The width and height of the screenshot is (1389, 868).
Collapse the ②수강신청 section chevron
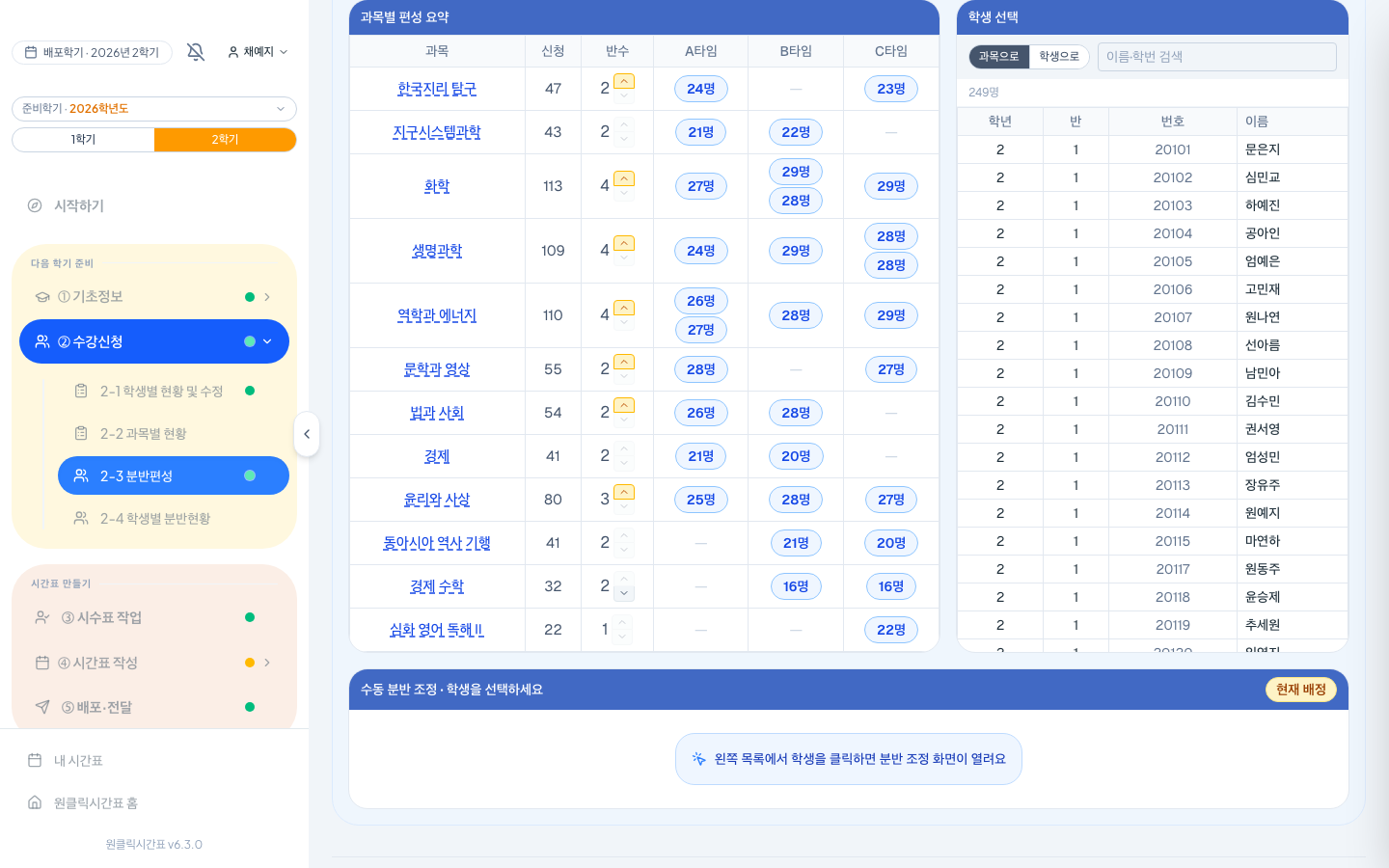267,341
